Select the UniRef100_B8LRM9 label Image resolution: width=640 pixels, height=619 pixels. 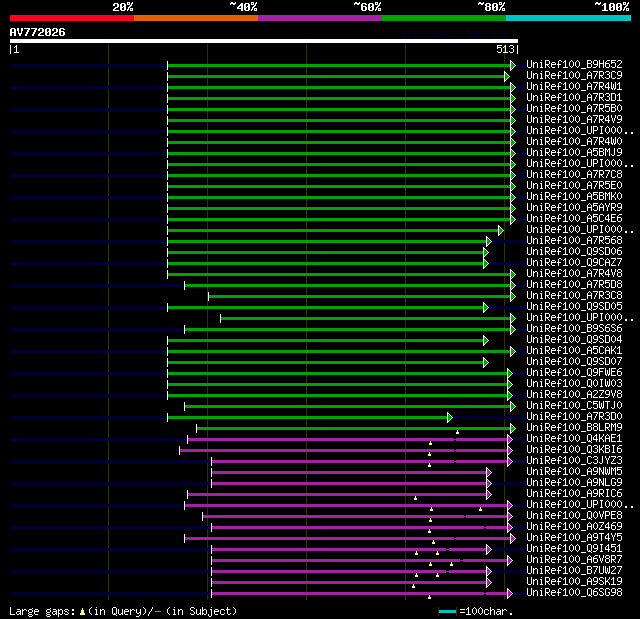pos(574,428)
